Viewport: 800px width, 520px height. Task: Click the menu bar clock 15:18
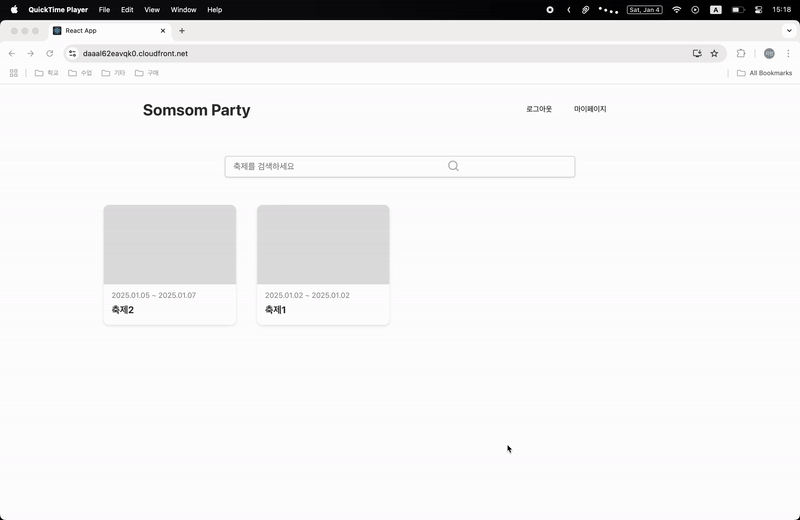[782, 10]
